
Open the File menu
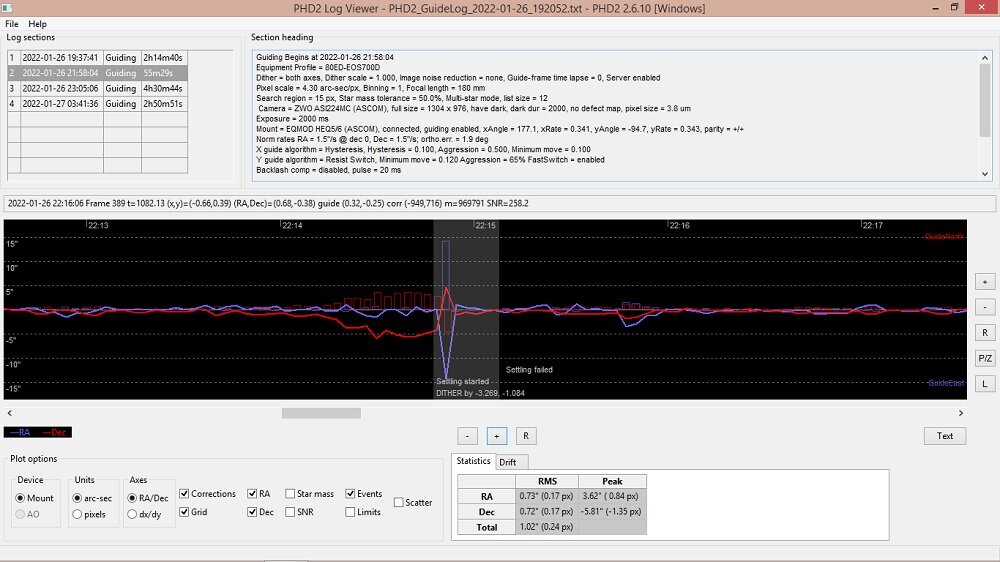coord(11,24)
